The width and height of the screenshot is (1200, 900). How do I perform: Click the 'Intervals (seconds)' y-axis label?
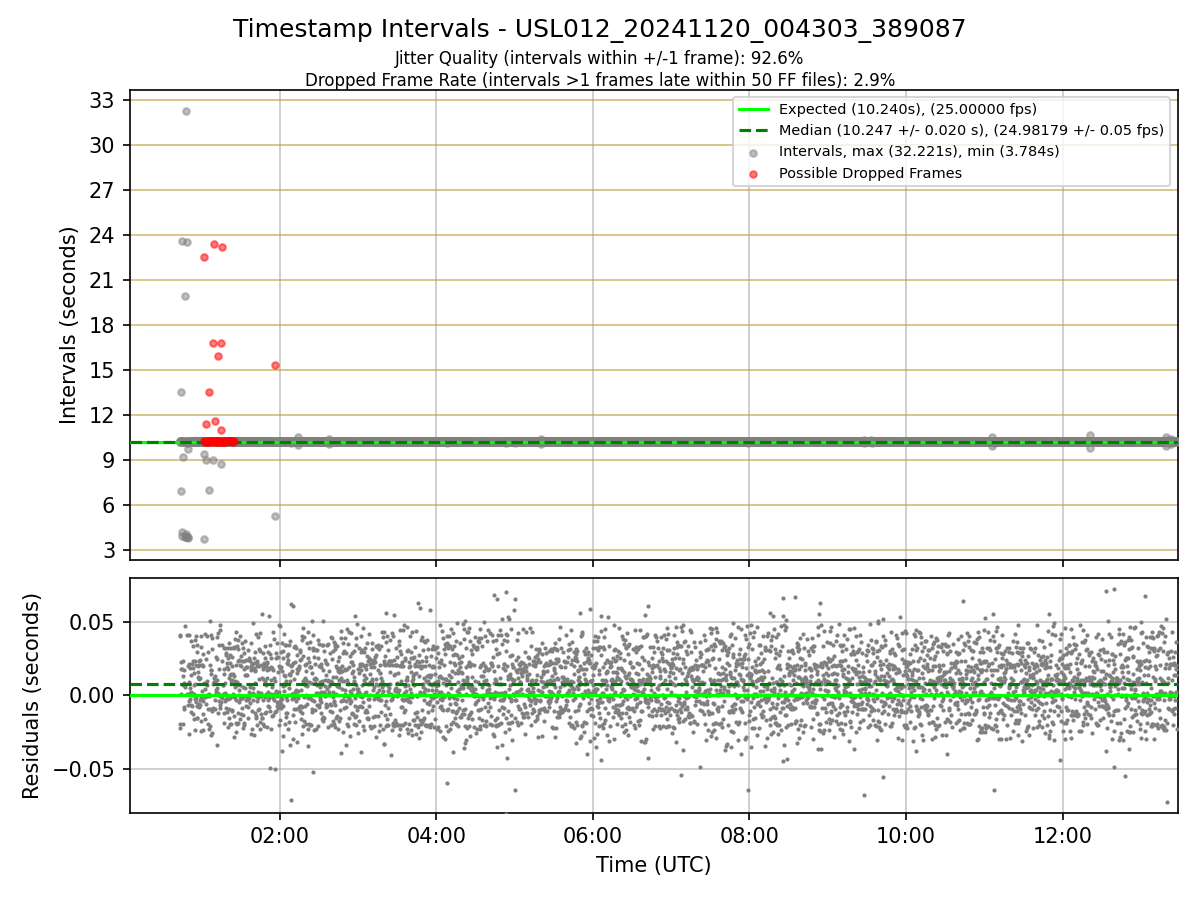(x=69, y=325)
